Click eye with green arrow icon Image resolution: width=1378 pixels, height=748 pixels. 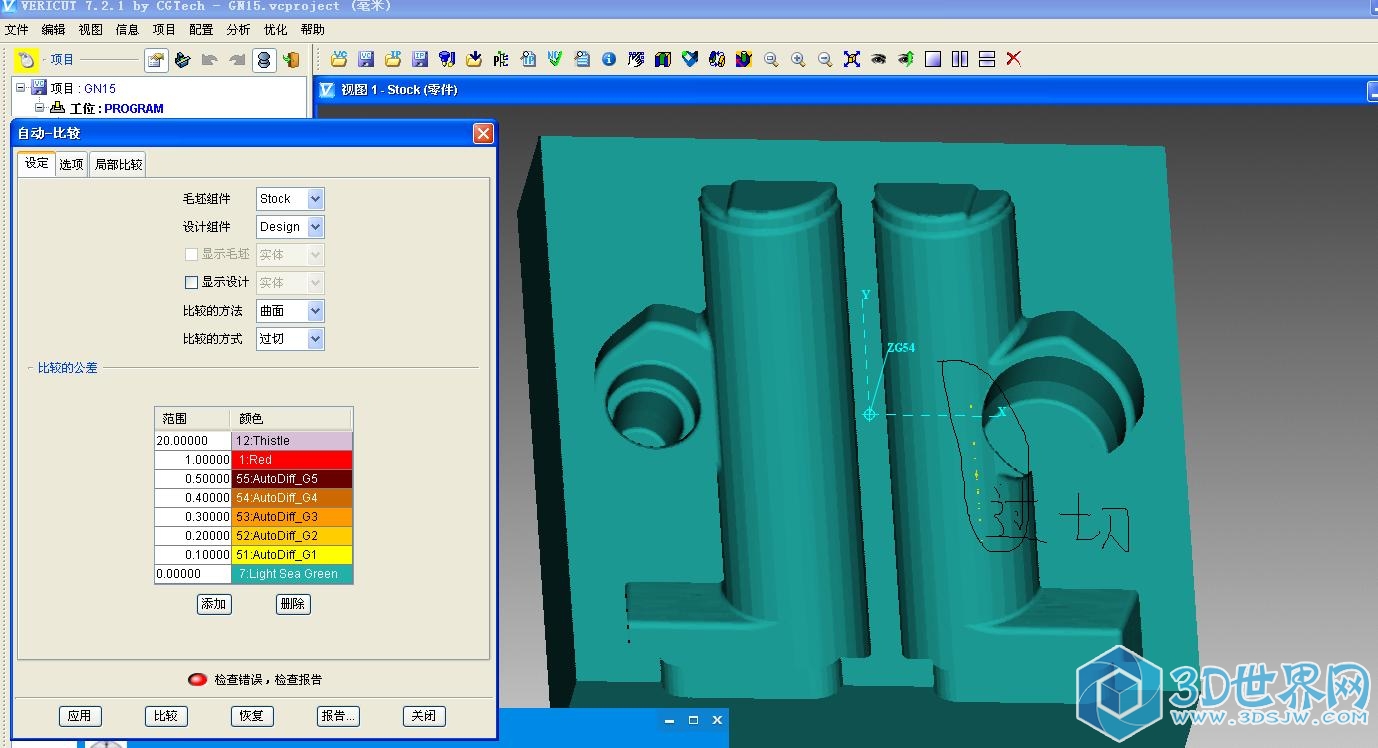[905, 59]
